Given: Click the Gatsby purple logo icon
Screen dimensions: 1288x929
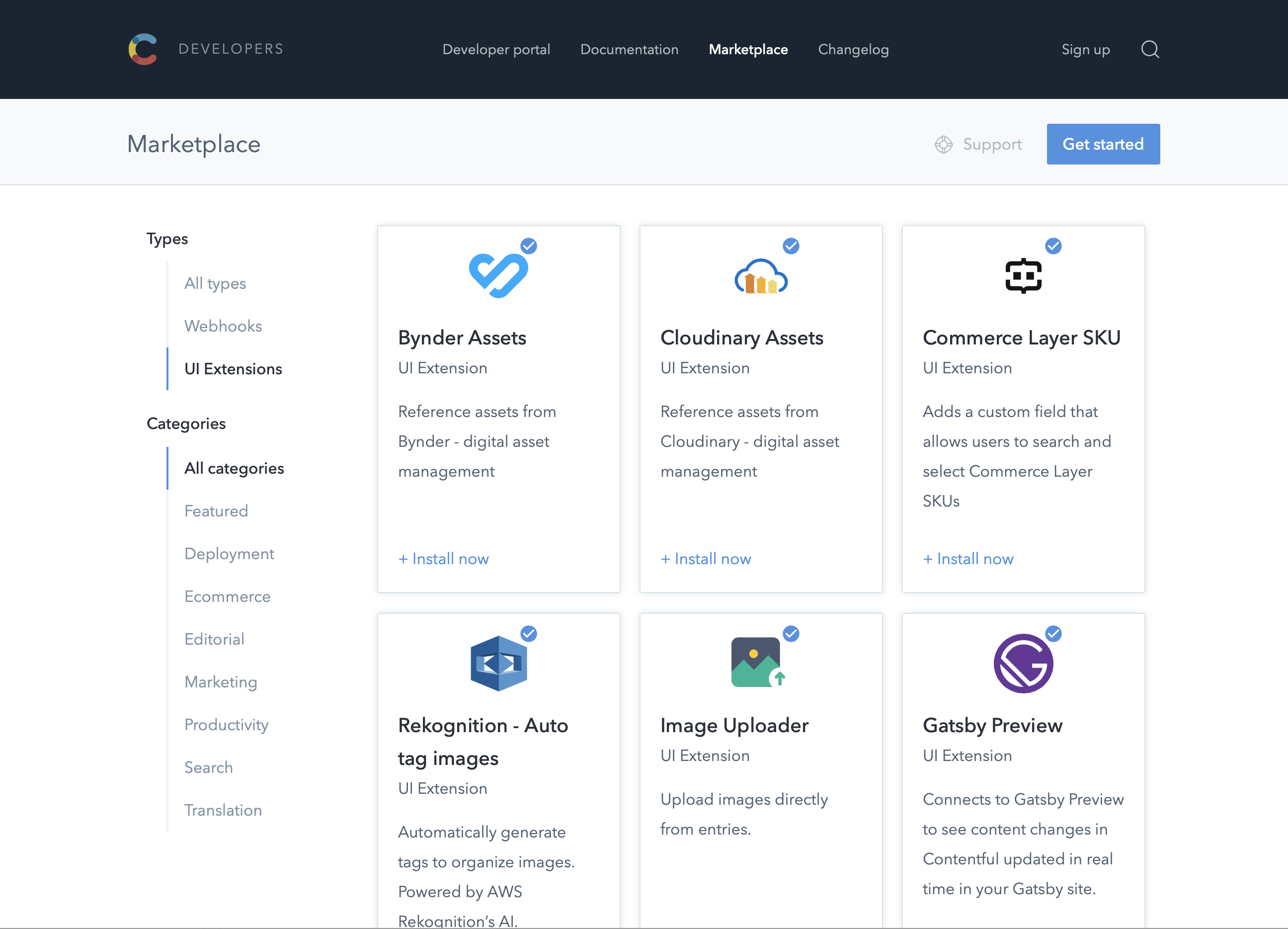Looking at the screenshot, I should point(1023,663).
